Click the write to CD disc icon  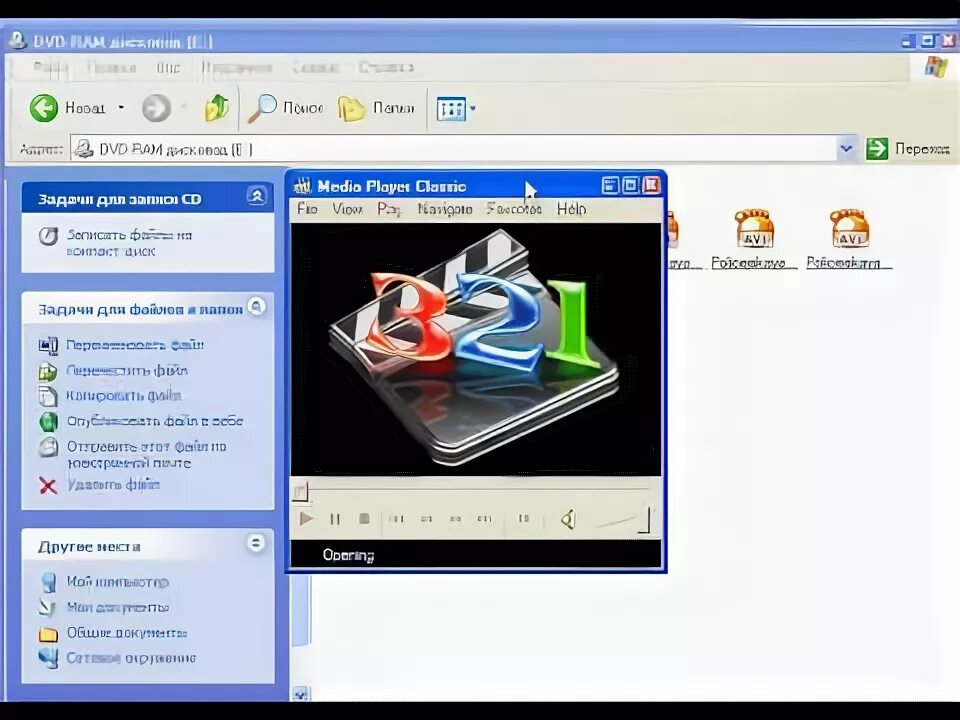48,236
